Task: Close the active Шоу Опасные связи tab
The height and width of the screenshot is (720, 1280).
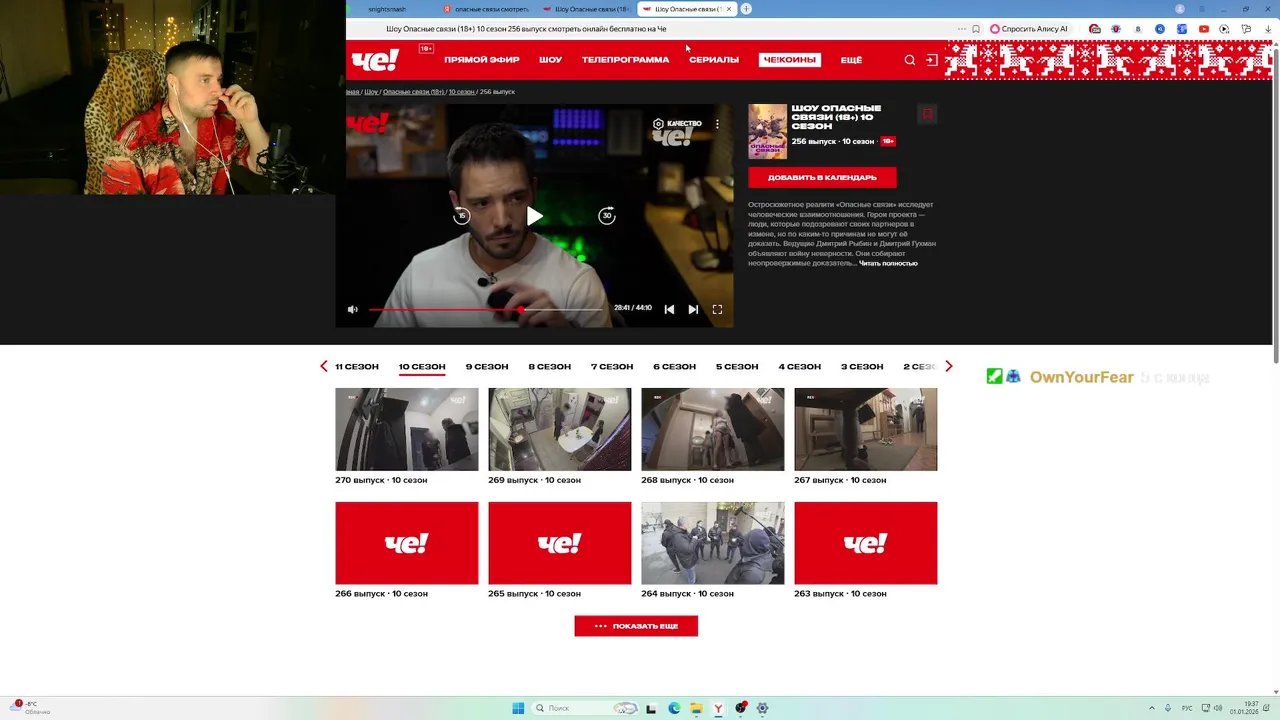Action: click(x=729, y=9)
